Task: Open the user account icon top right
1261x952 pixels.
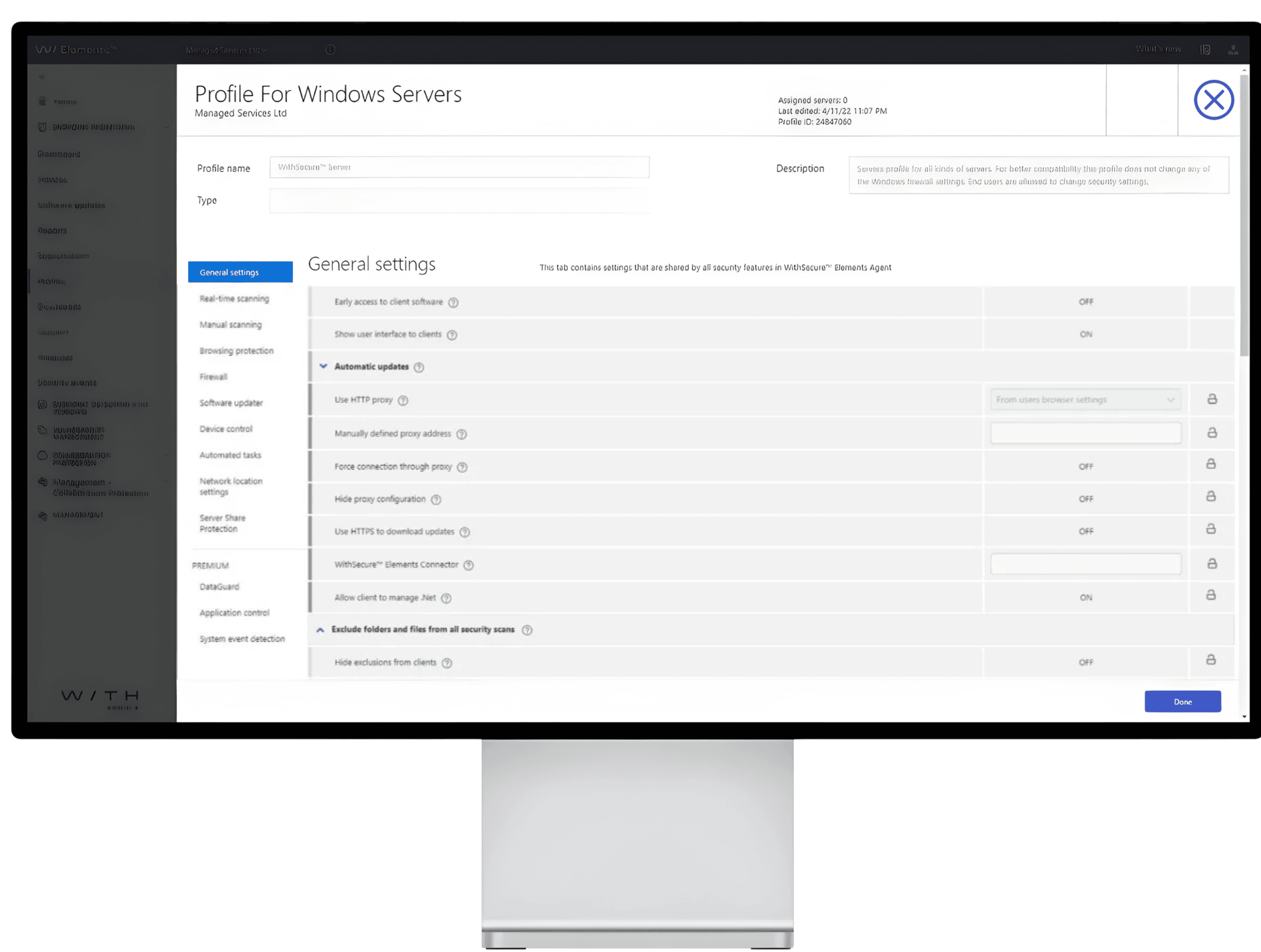Action: (x=1234, y=50)
